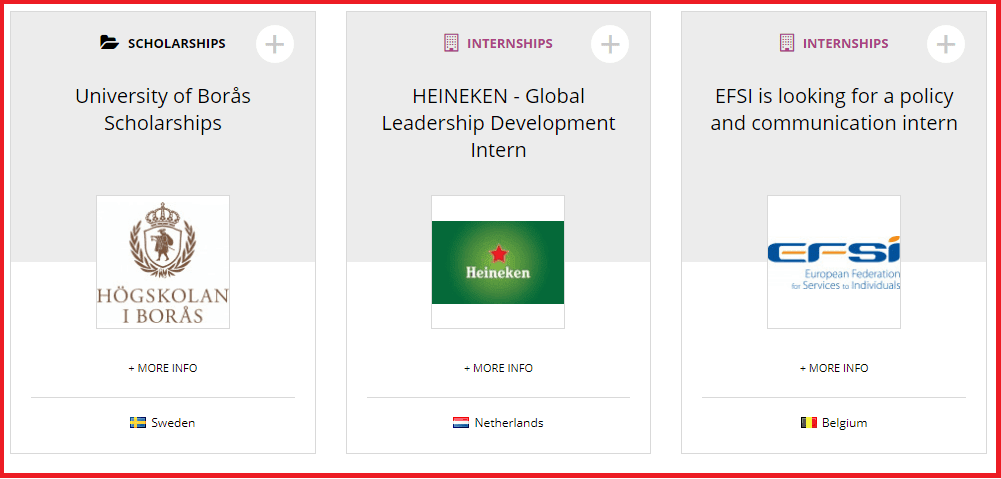The image size is (1001, 479).
Task: Click the Sweden flag icon
Action: coord(138,423)
